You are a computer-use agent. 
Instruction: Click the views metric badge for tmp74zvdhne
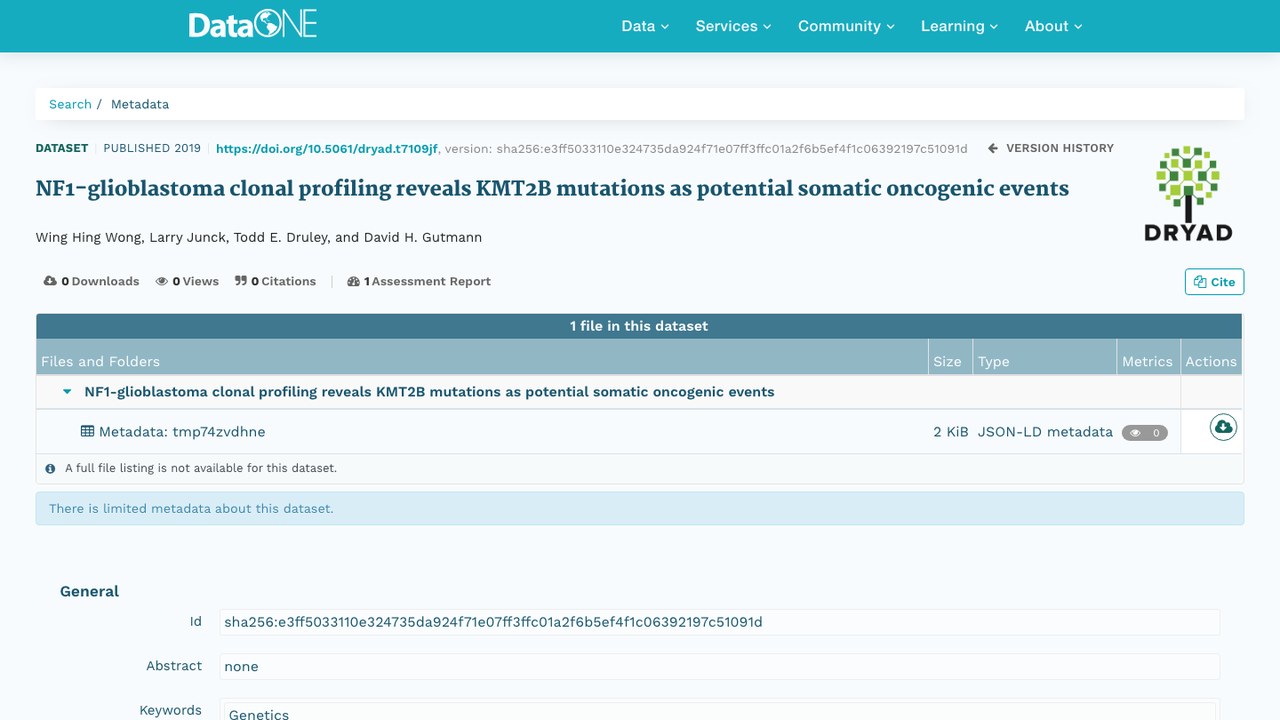[x=1144, y=433]
